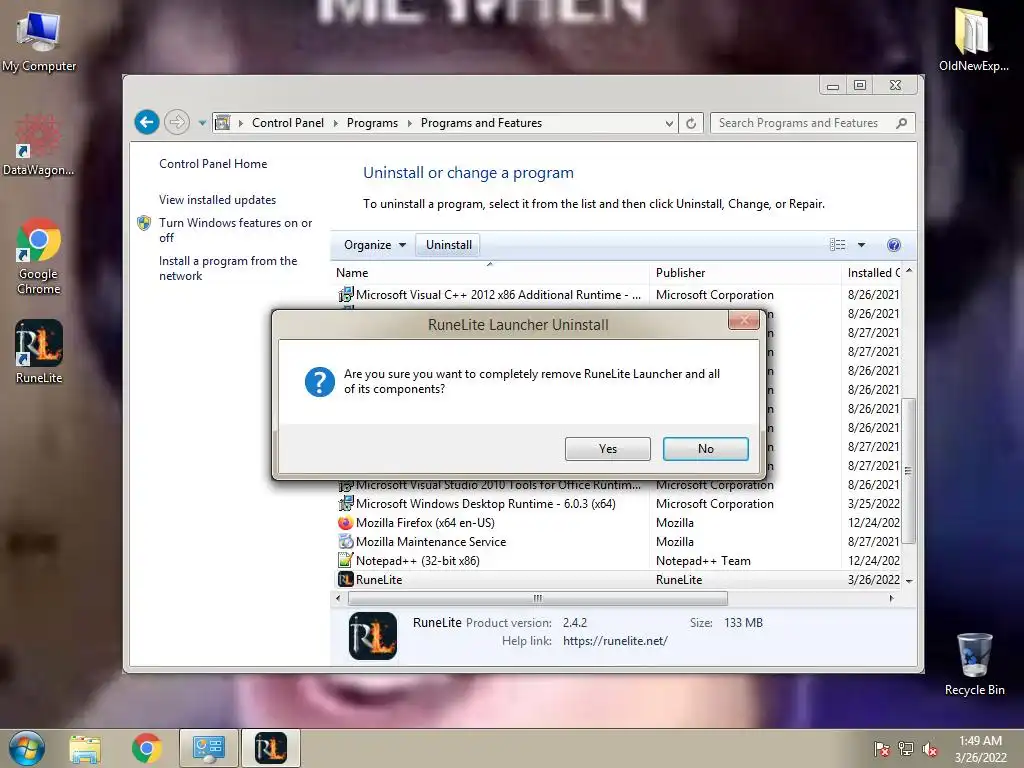The image size is (1024, 768).
Task: Confirm uninstall by clicking Yes
Action: point(607,449)
